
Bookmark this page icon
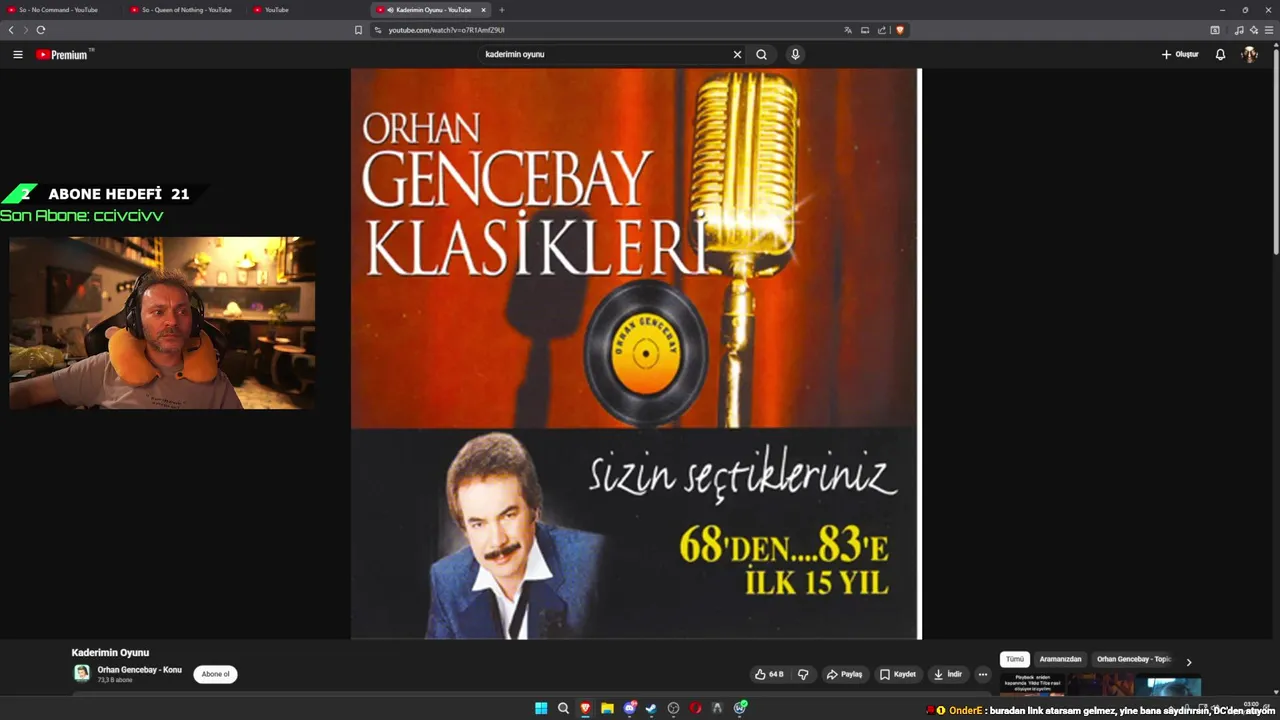[x=358, y=30]
